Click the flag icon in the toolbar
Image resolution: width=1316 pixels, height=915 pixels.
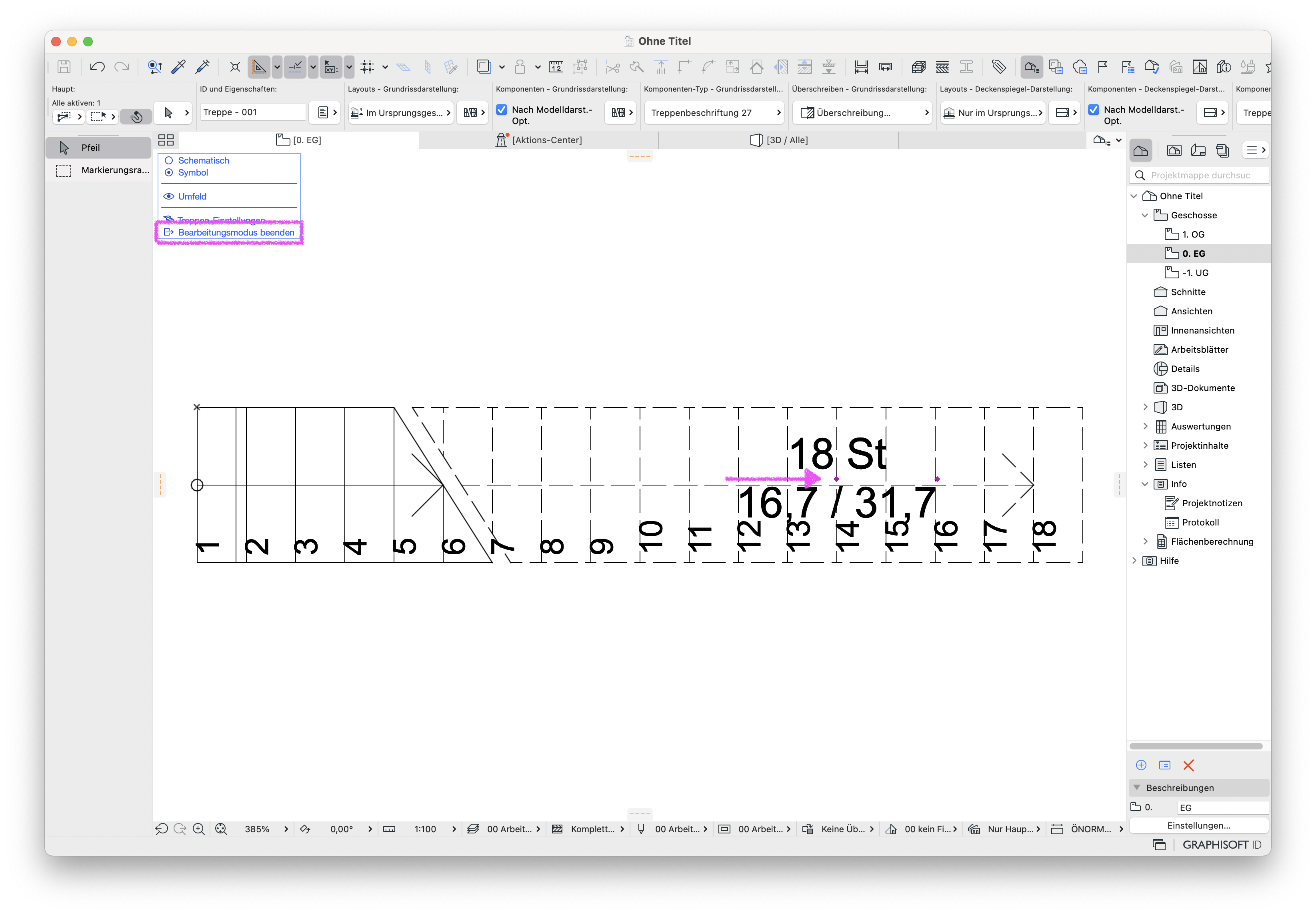(1103, 67)
